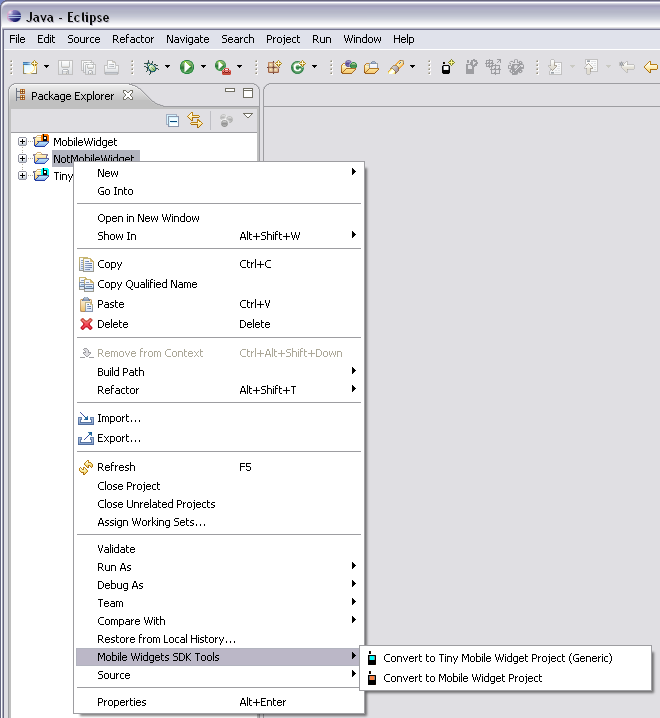The image size is (660, 718).
Task: Close the Package Explorer tab
Action: coord(128,95)
